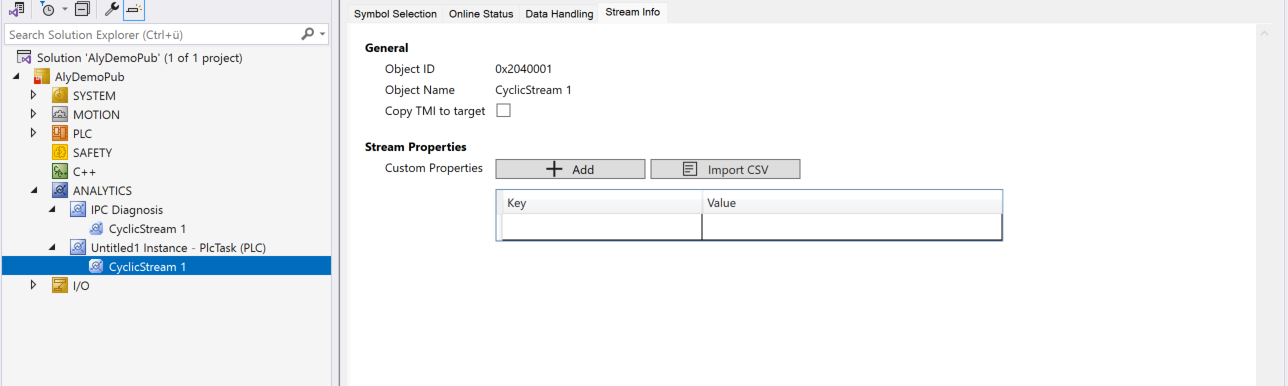This screenshot has width=1288, height=386.
Task: Click the highlighted CyclicStream 1 stream icon
Action: click(x=96, y=267)
